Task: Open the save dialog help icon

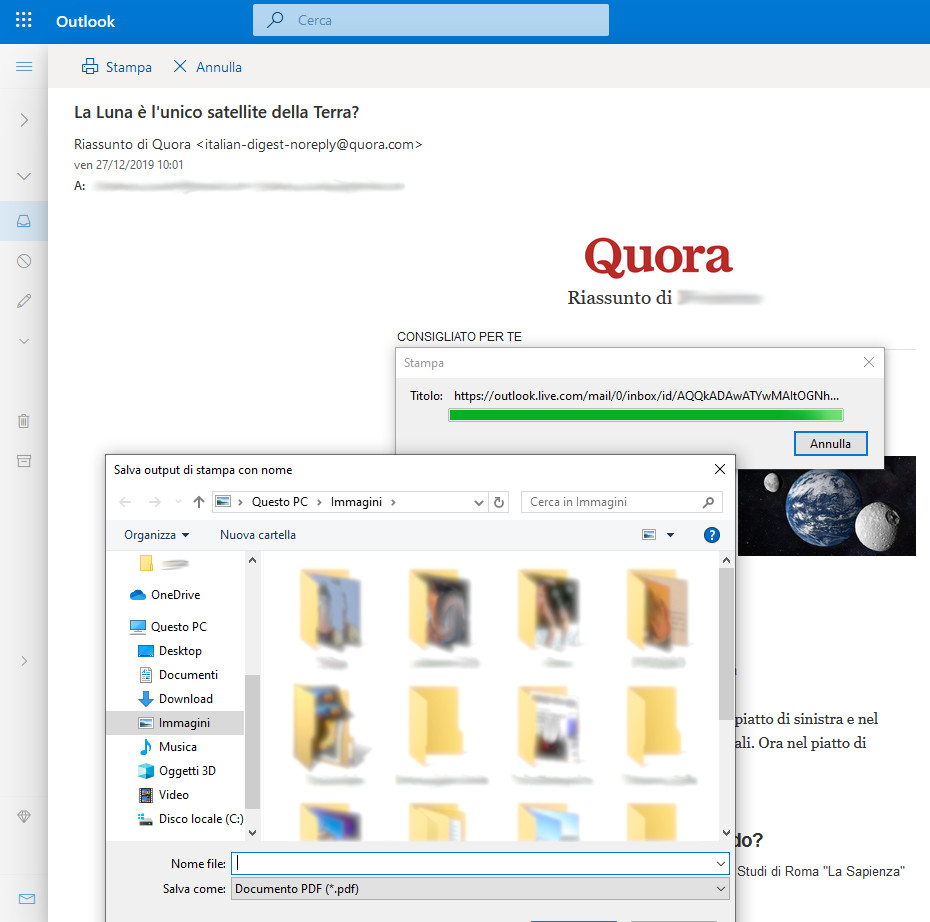Action: (x=712, y=535)
